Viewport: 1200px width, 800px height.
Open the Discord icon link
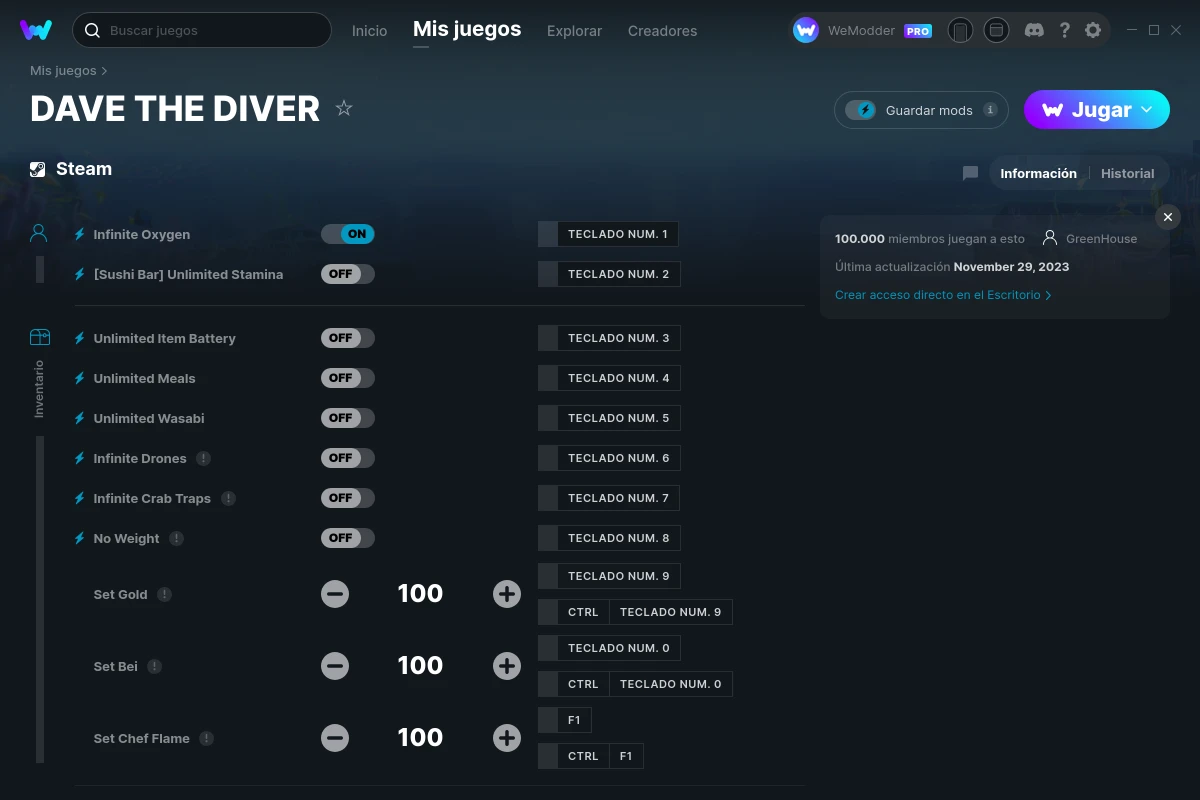(x=1035, y=30)
